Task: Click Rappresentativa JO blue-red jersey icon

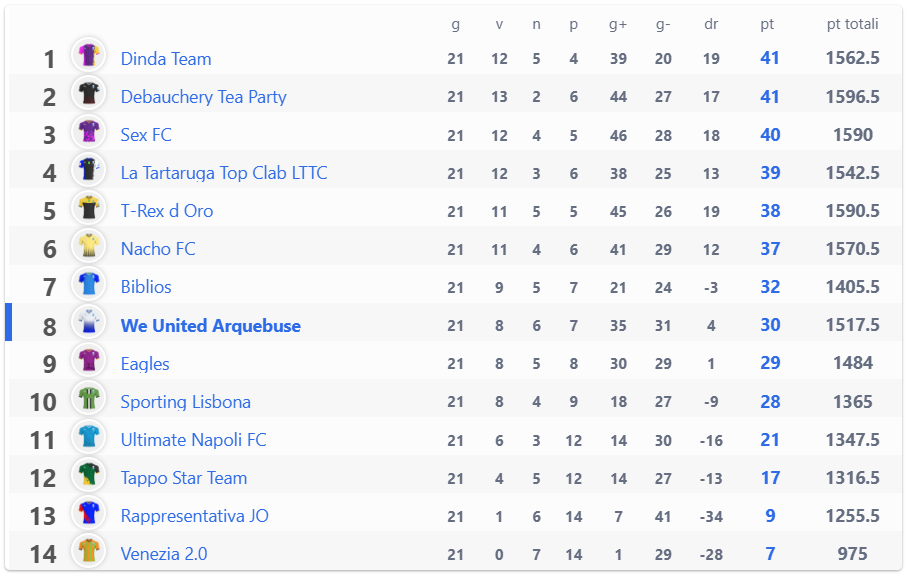Action: 89,512
